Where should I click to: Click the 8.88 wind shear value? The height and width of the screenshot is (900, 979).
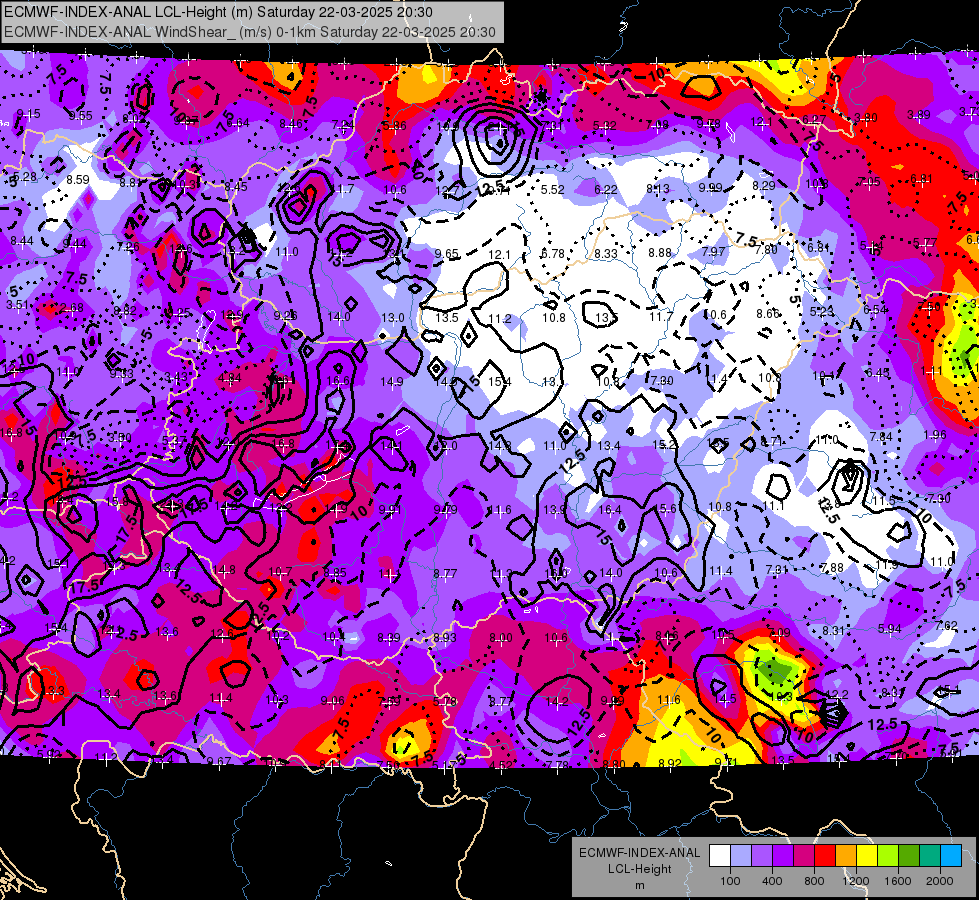pyautogui.click(x=660, y=252)
